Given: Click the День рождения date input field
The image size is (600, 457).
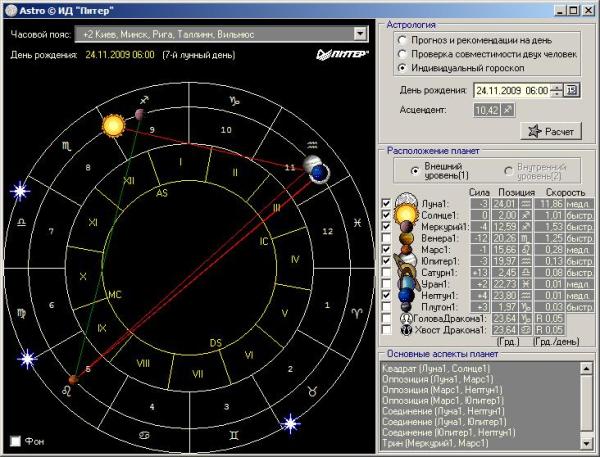Looking at the screenshot, I should tap(513, 90).
